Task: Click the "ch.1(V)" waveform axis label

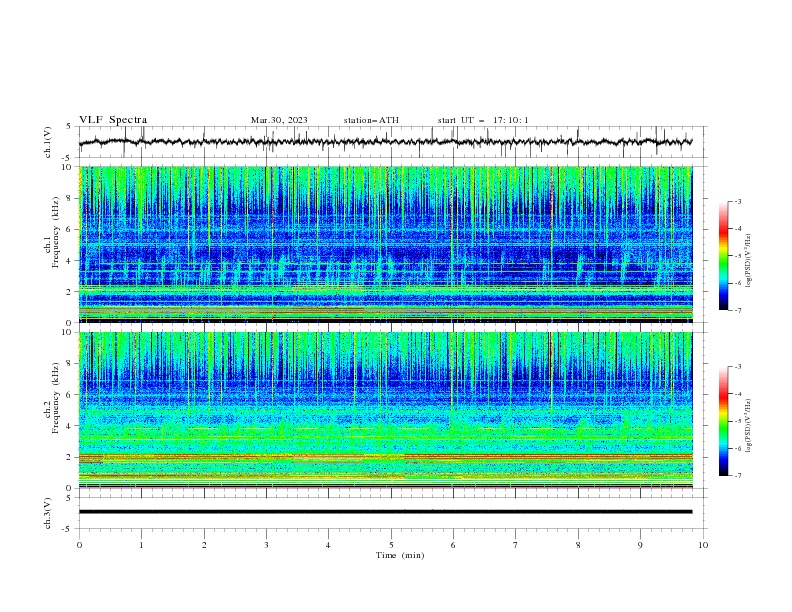Action: [48, 142]
